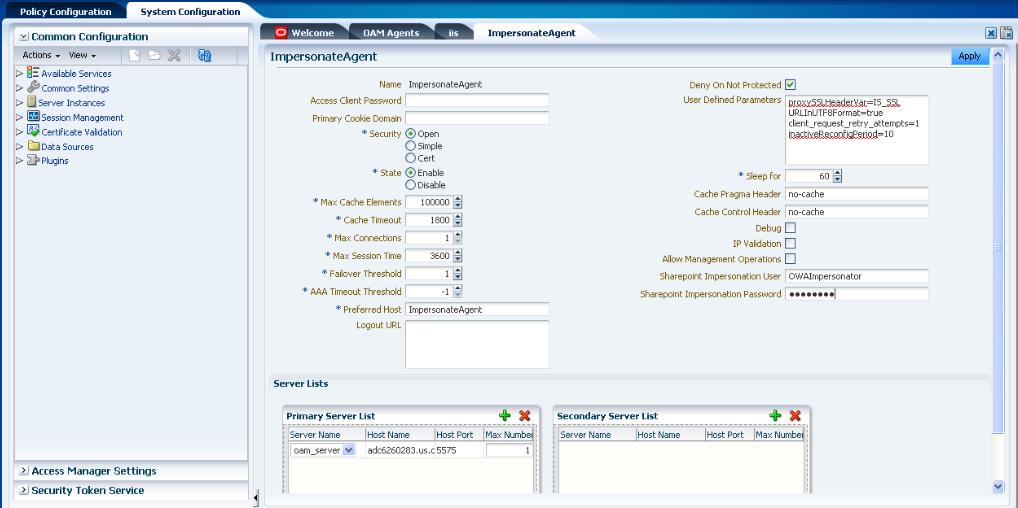Open the oam_server Server Name dropdown
The image size is (1018, 508).
coord(348,450)
